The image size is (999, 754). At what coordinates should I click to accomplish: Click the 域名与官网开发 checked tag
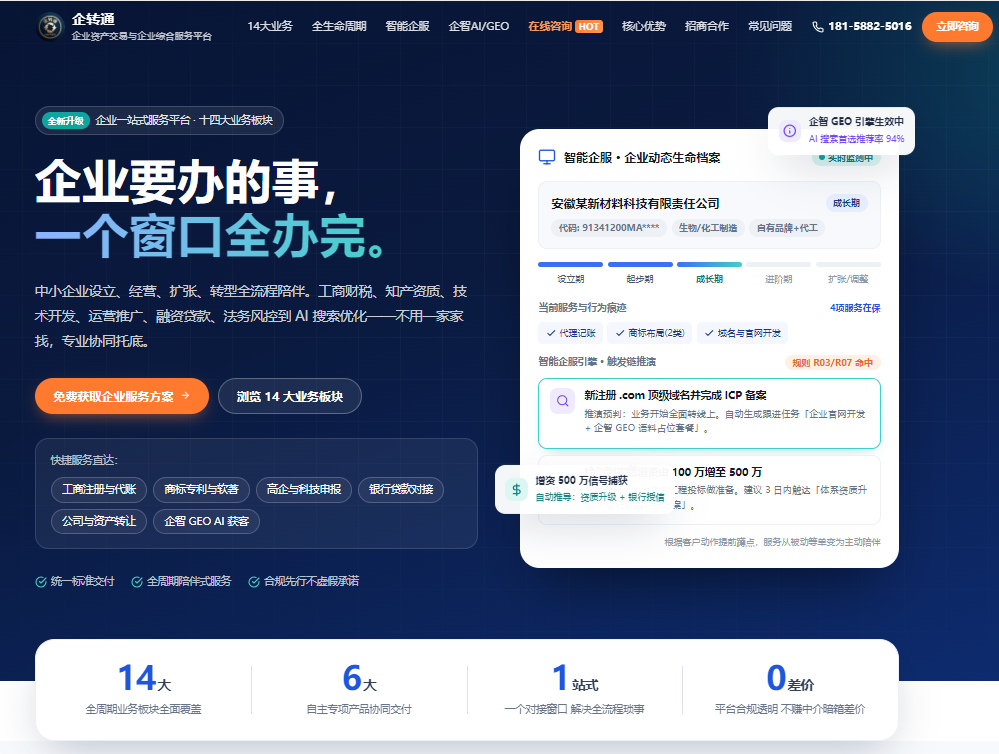(x=743, y=333)
